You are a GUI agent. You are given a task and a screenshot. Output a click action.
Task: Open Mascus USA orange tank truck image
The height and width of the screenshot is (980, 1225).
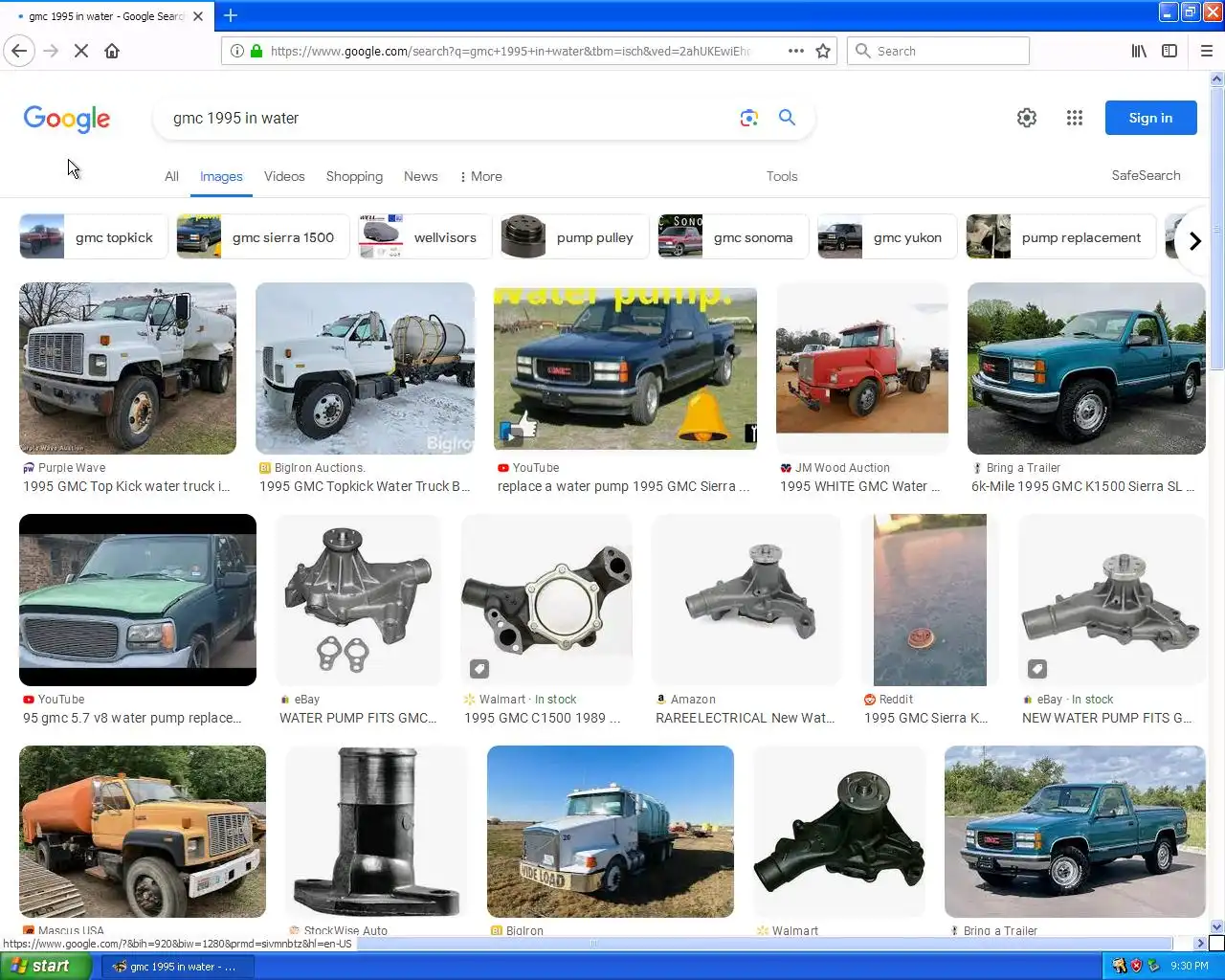click(x=143, y=832)
